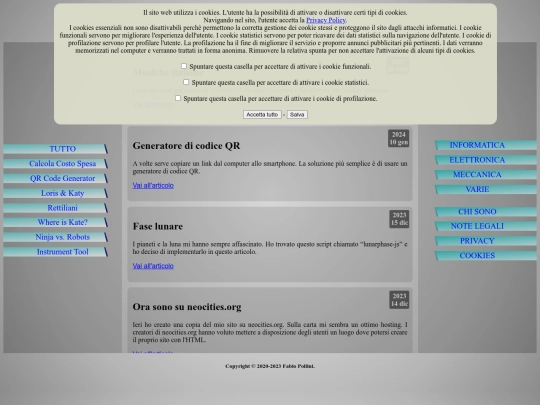The width and height of the screenshot is (540, 405).
Task: Click the Fase lunare heading
Action: [x=158, y=226]
